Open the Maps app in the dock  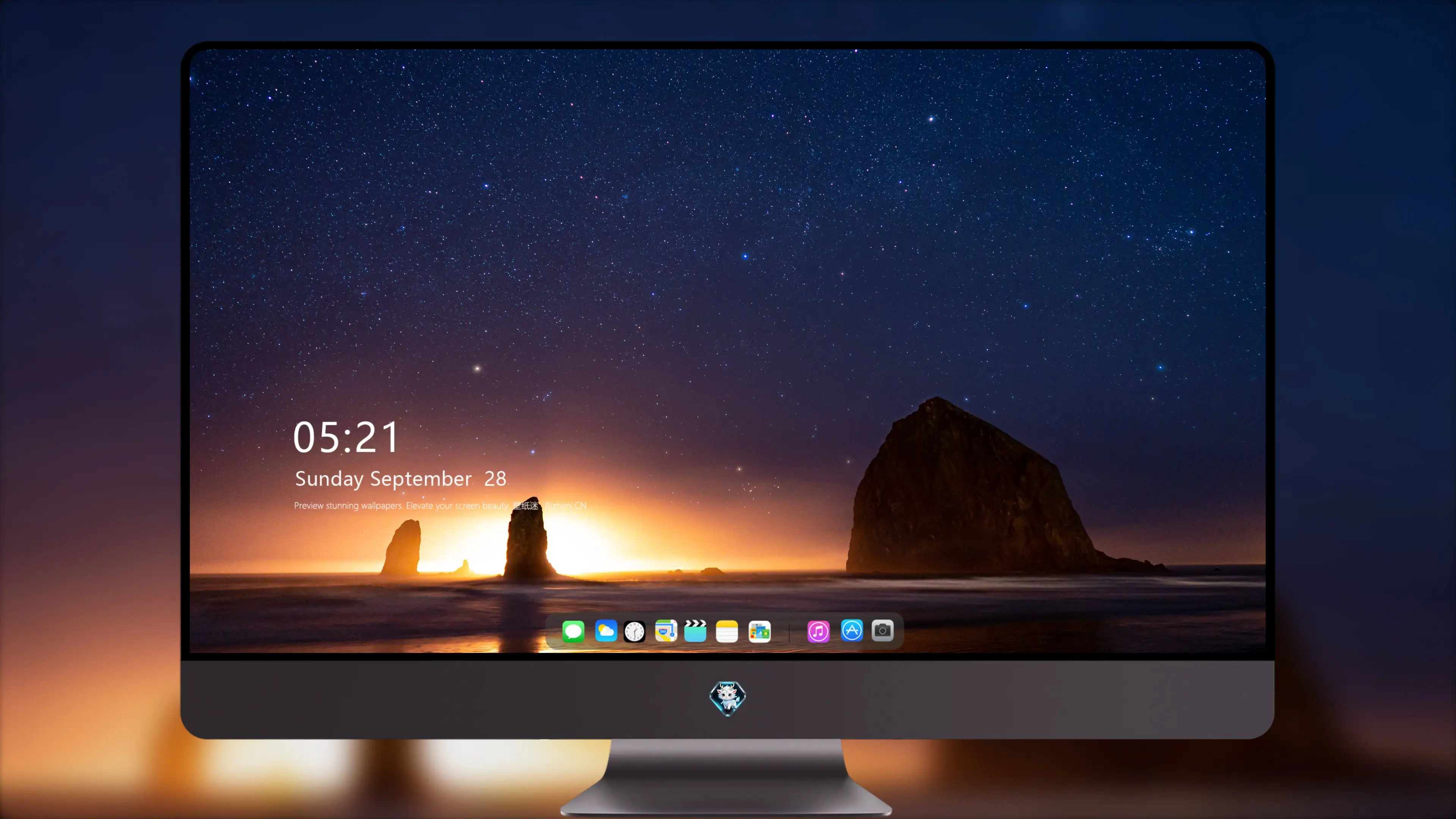pyautogui.click(x=666, y=631)
